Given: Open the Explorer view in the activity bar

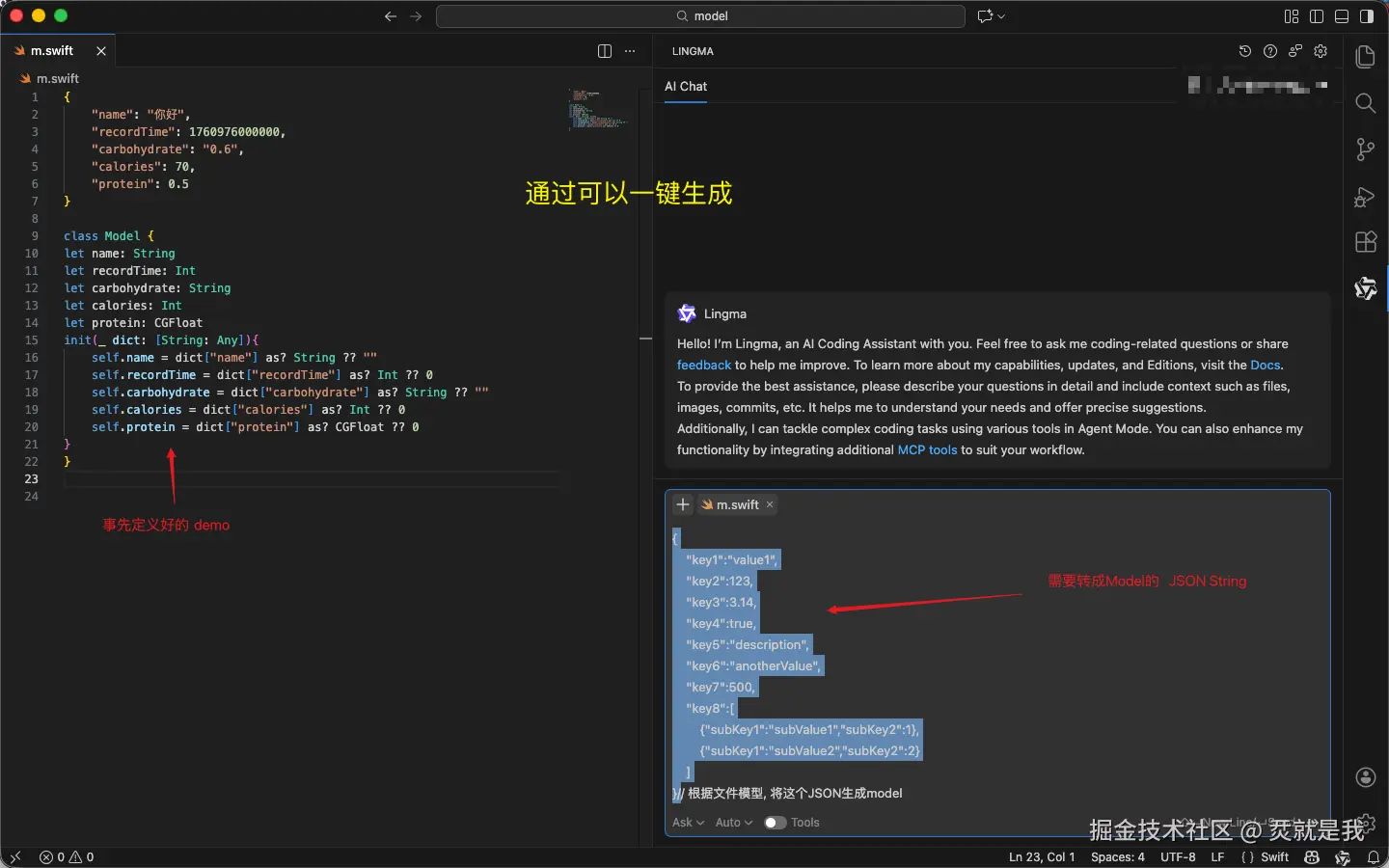Looking at the screenshot, I should point(1365,57).
